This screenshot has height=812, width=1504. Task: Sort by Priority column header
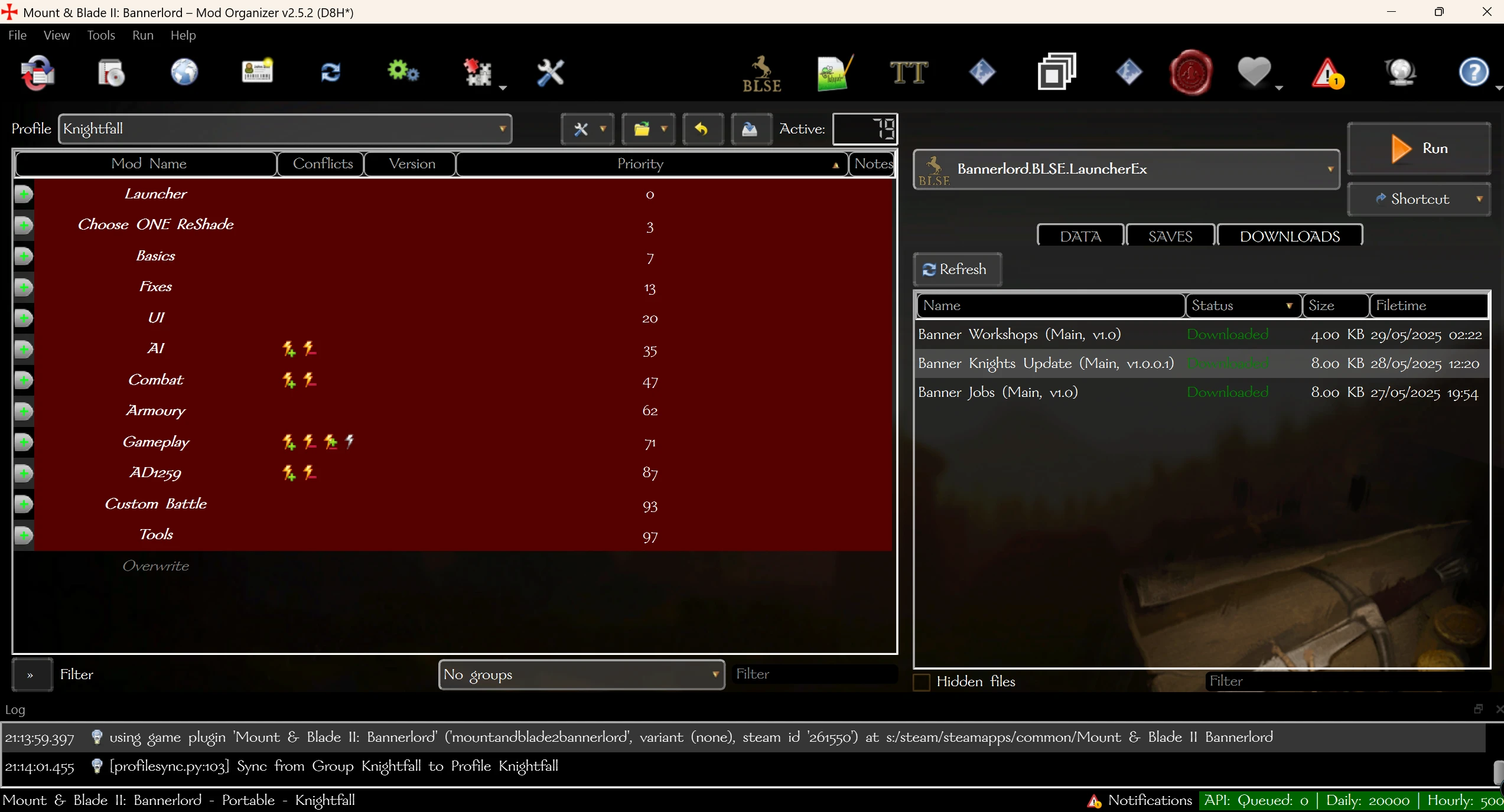point(652,164)
